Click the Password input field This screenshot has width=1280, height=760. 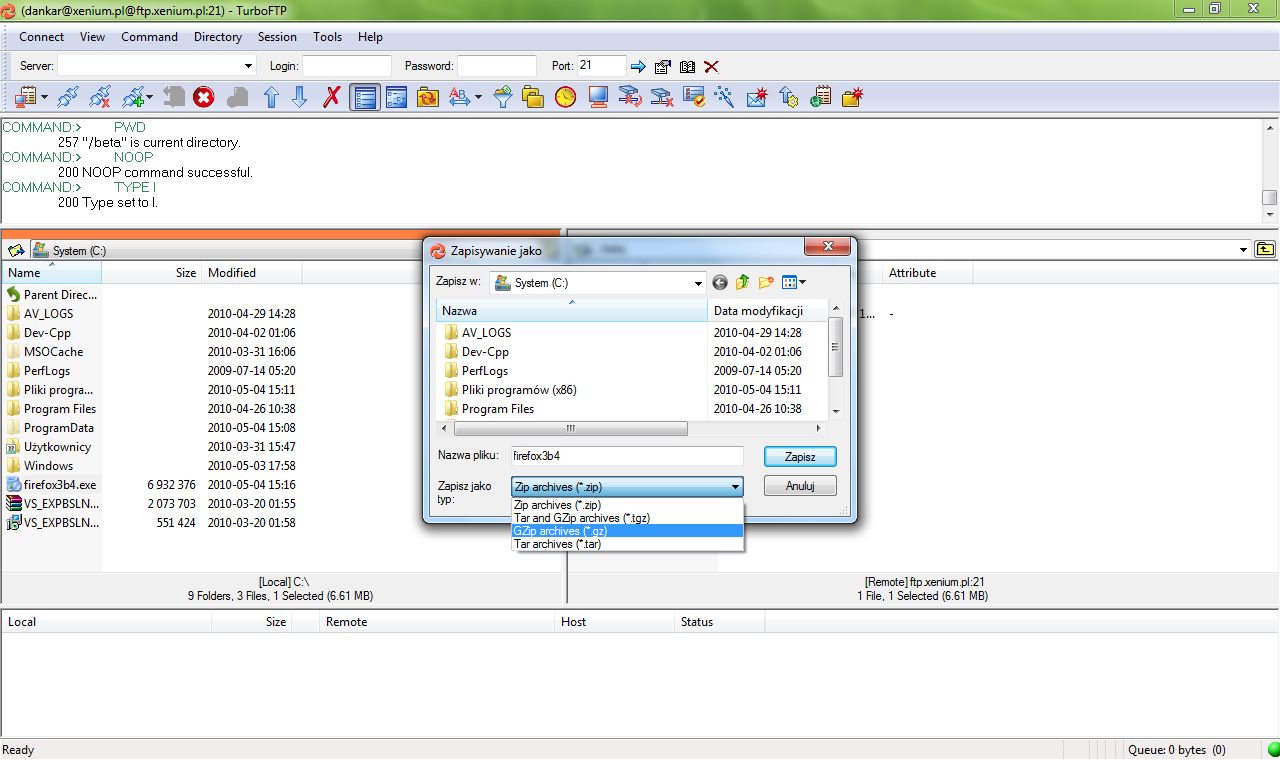[497, 66]
